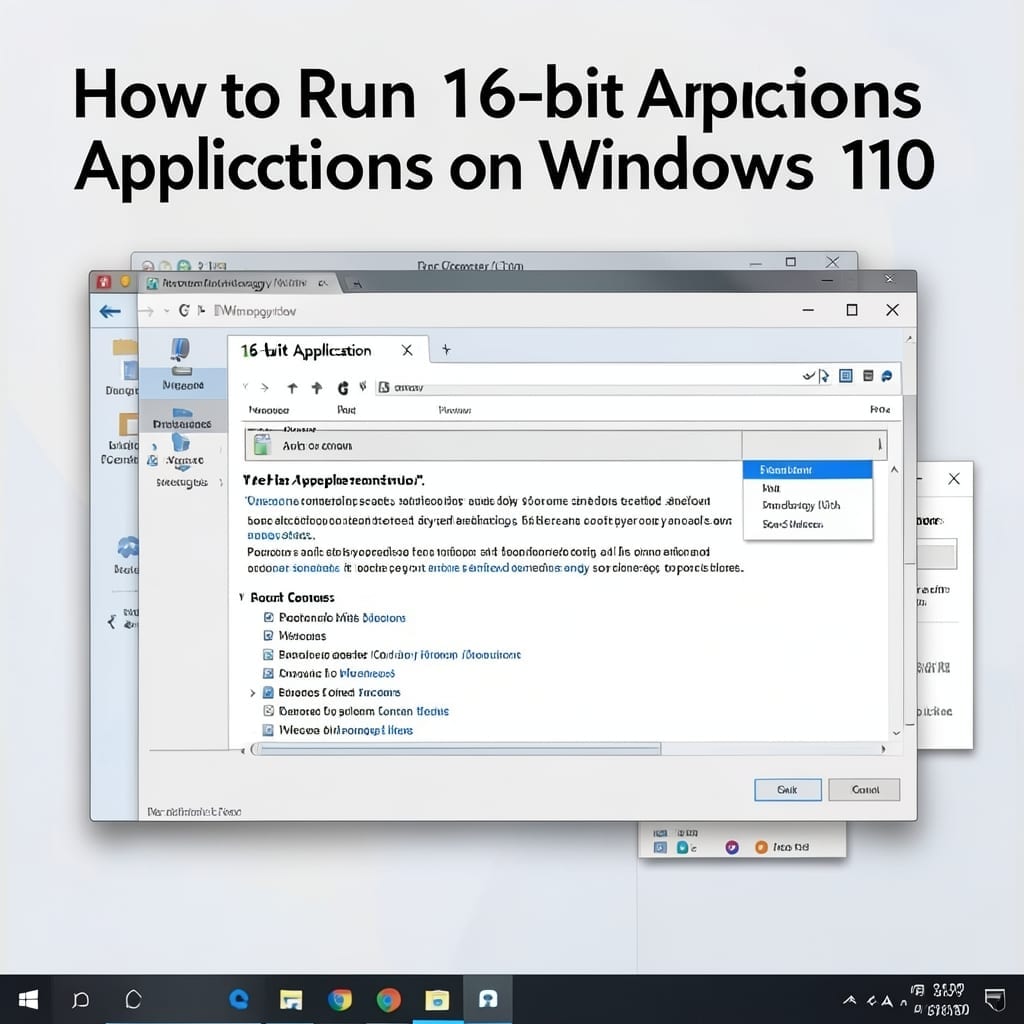Launch Microsoft Edge from the taskbar

(x=238, y=999)
